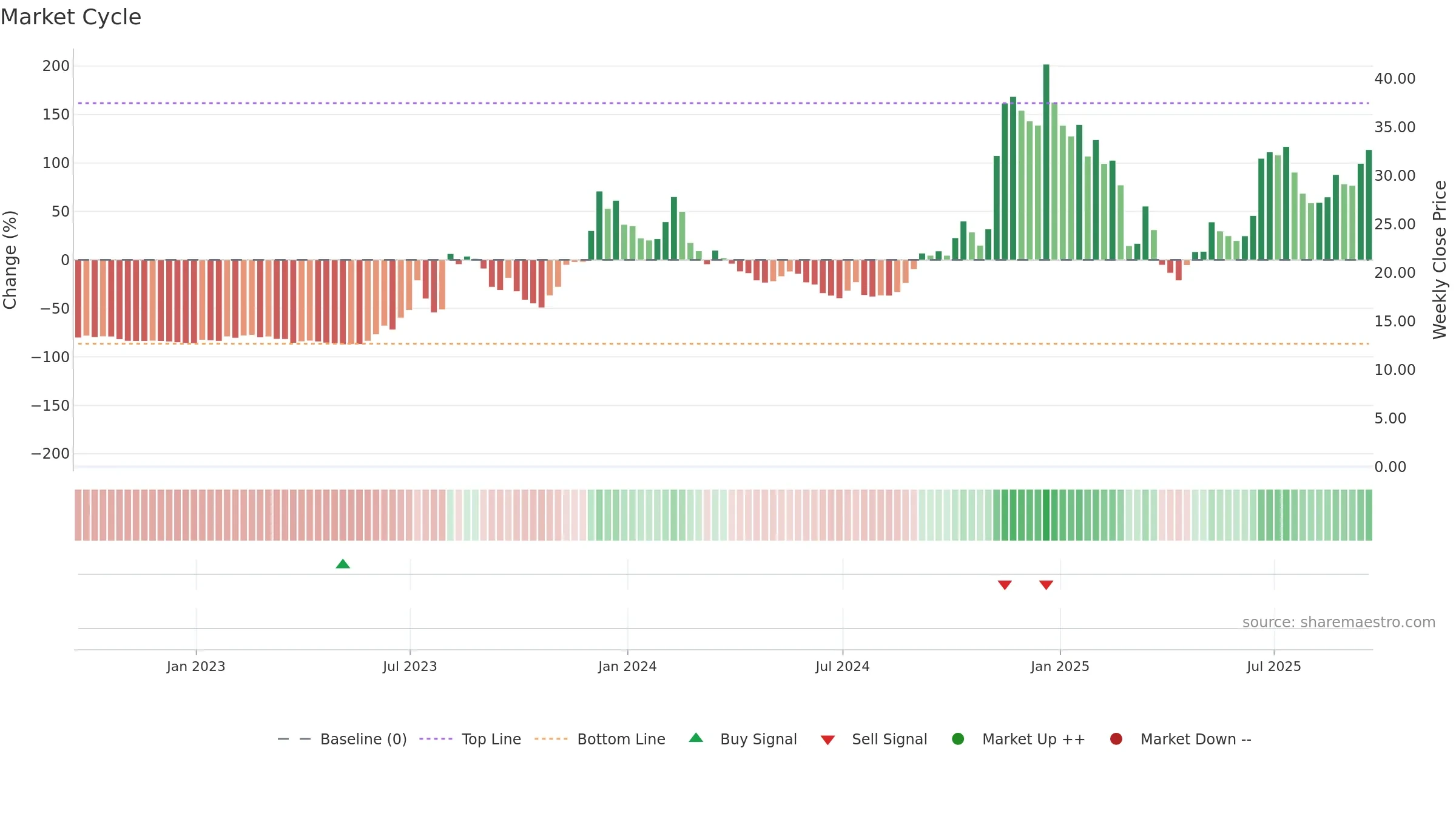1456x819 pixels.
Task: Click the green triangle icon in legend
Action: [696, 738]
